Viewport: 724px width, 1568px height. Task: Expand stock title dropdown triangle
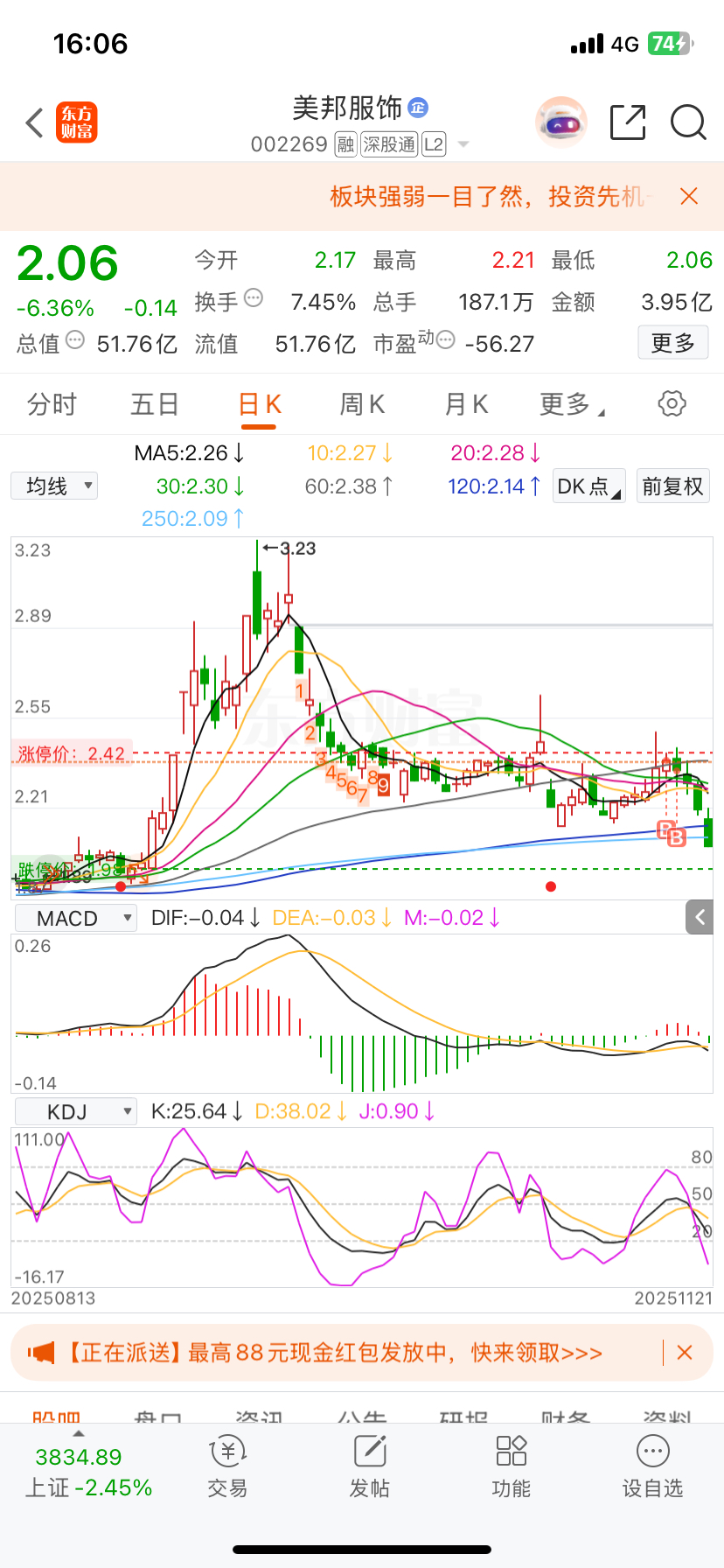(463, 144)
